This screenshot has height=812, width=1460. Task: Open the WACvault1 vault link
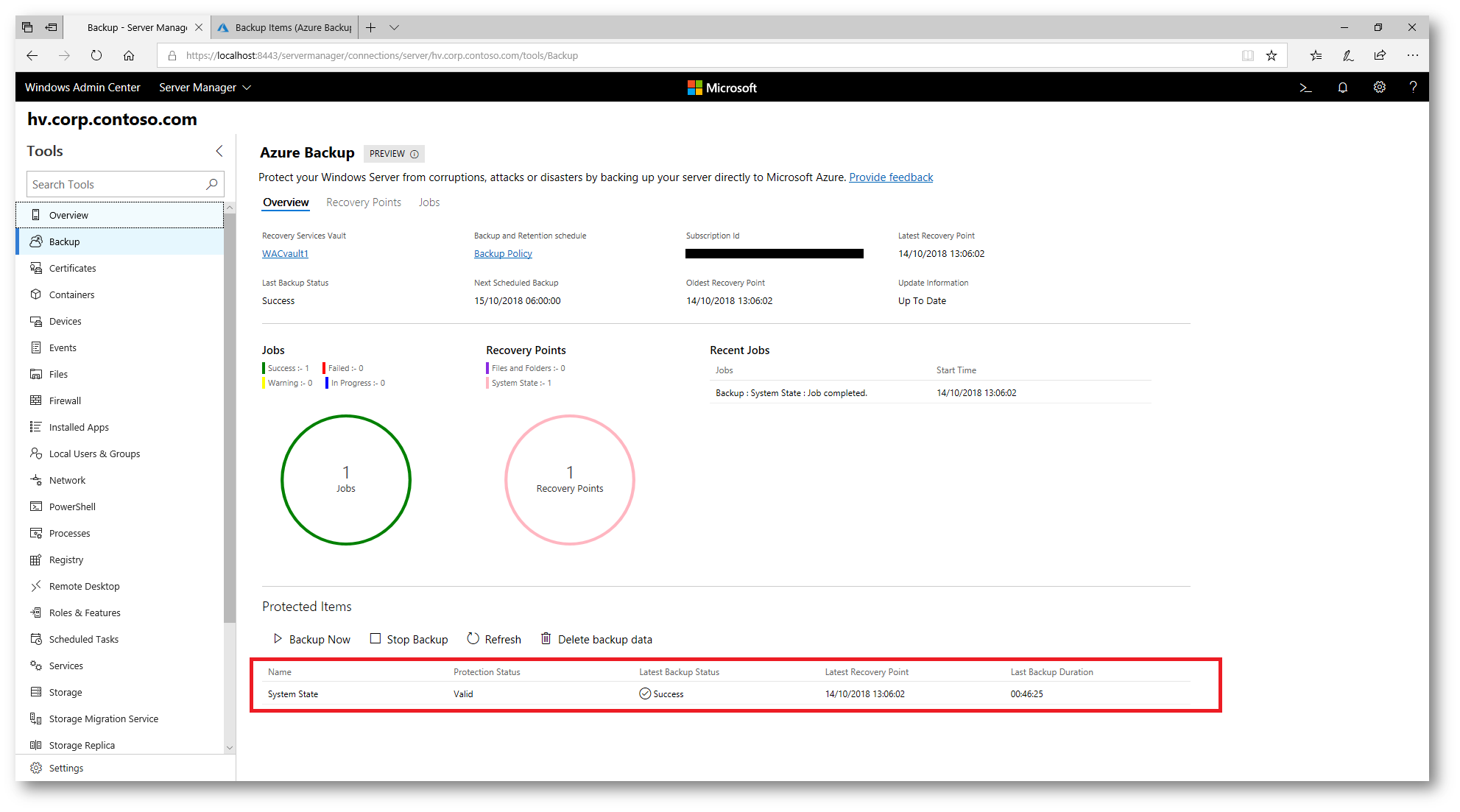(x=285, y=253)
